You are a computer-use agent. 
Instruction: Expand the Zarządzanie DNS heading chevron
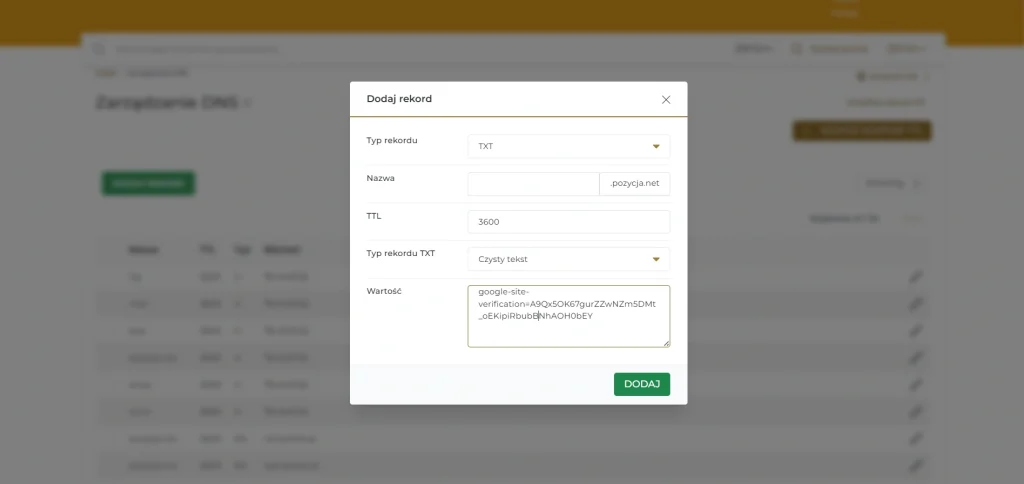(x=248, y=103)
